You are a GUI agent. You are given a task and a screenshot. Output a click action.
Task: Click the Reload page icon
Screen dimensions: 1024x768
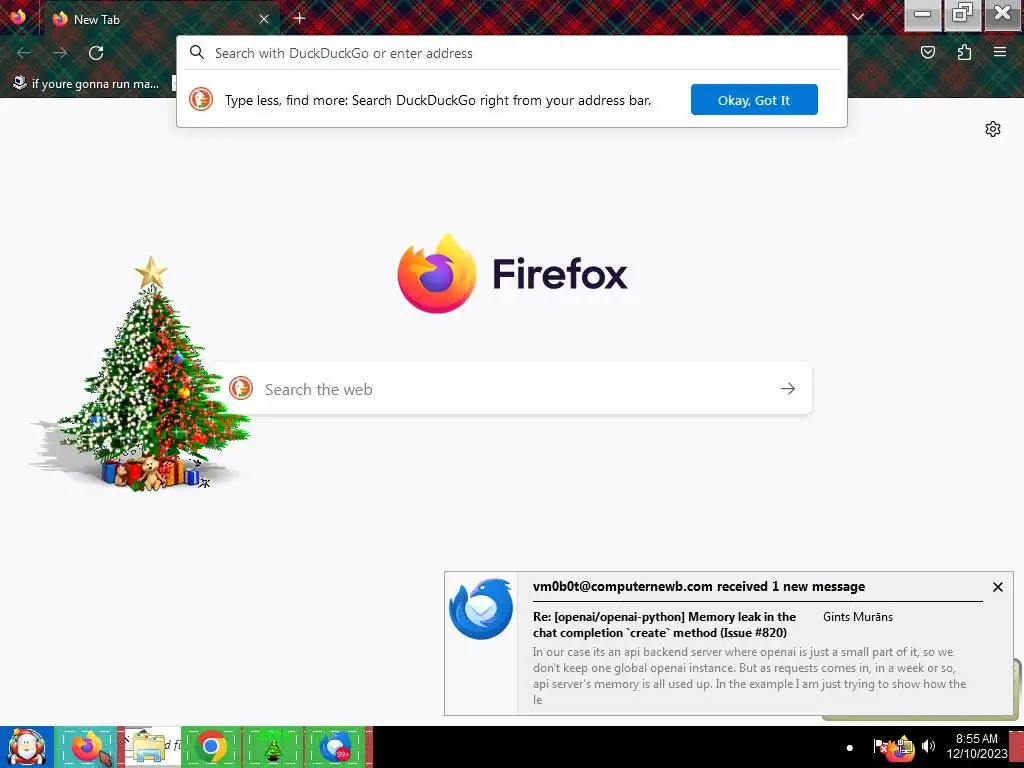pyautogui.click(x=96, y=53)
